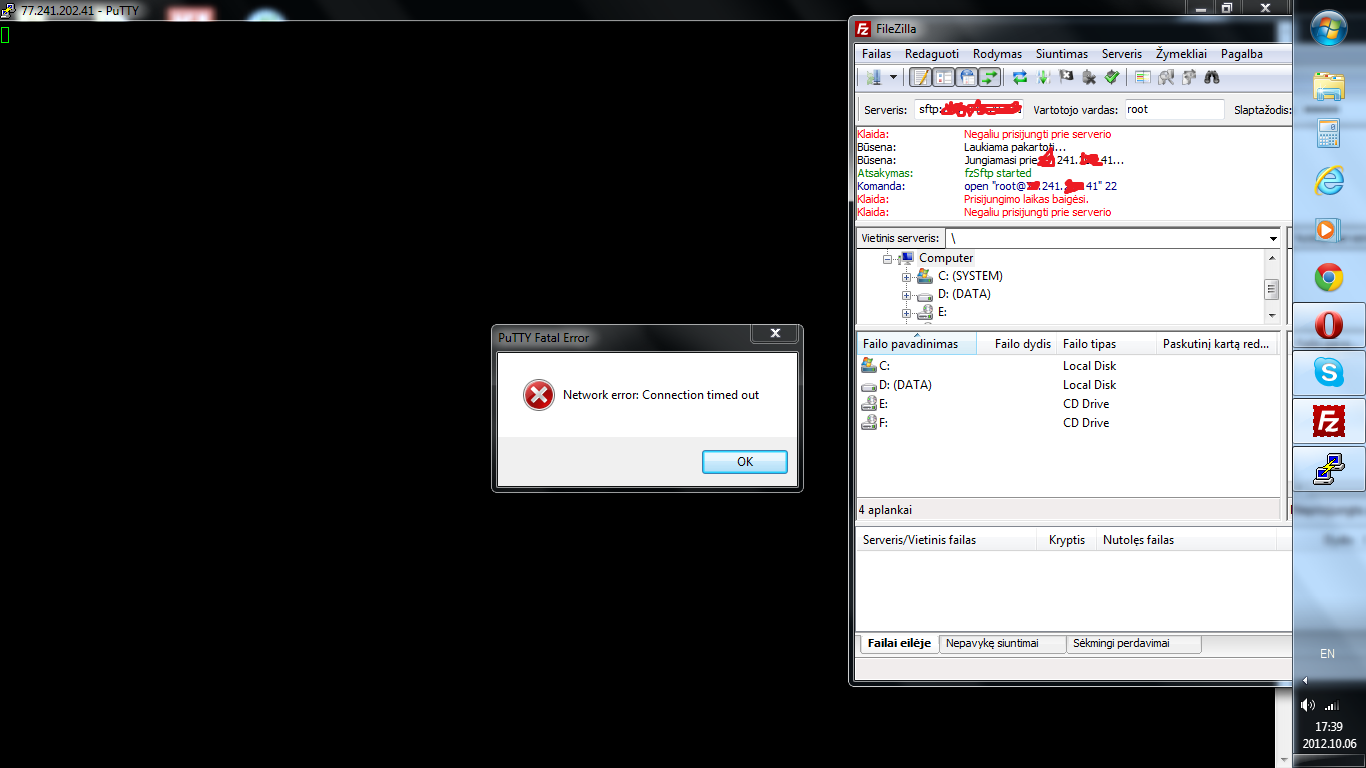The width and height of the screenshot is (1366, 768).
Task: Expand the D: (DATA) tree node
Action: pyautogui.click(x=907, y=295)
